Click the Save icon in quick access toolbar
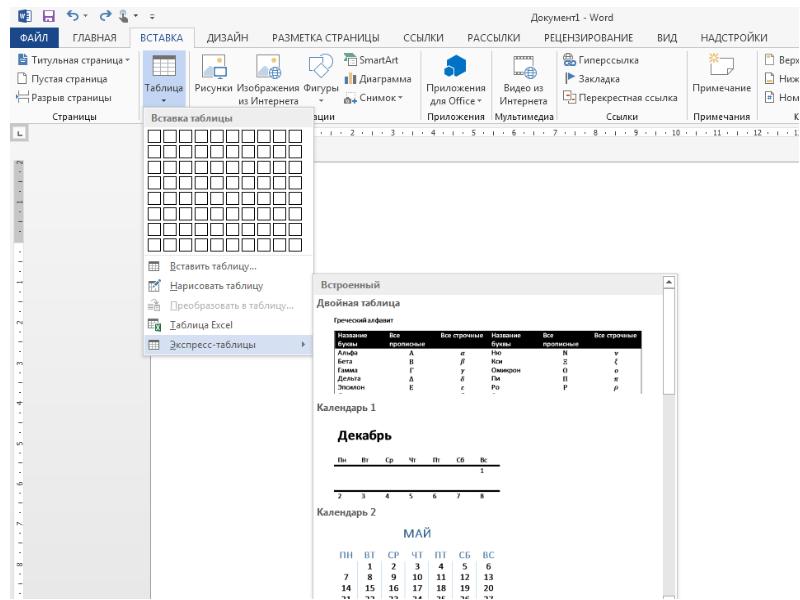The image size is (800, 600). pos(48,16)
